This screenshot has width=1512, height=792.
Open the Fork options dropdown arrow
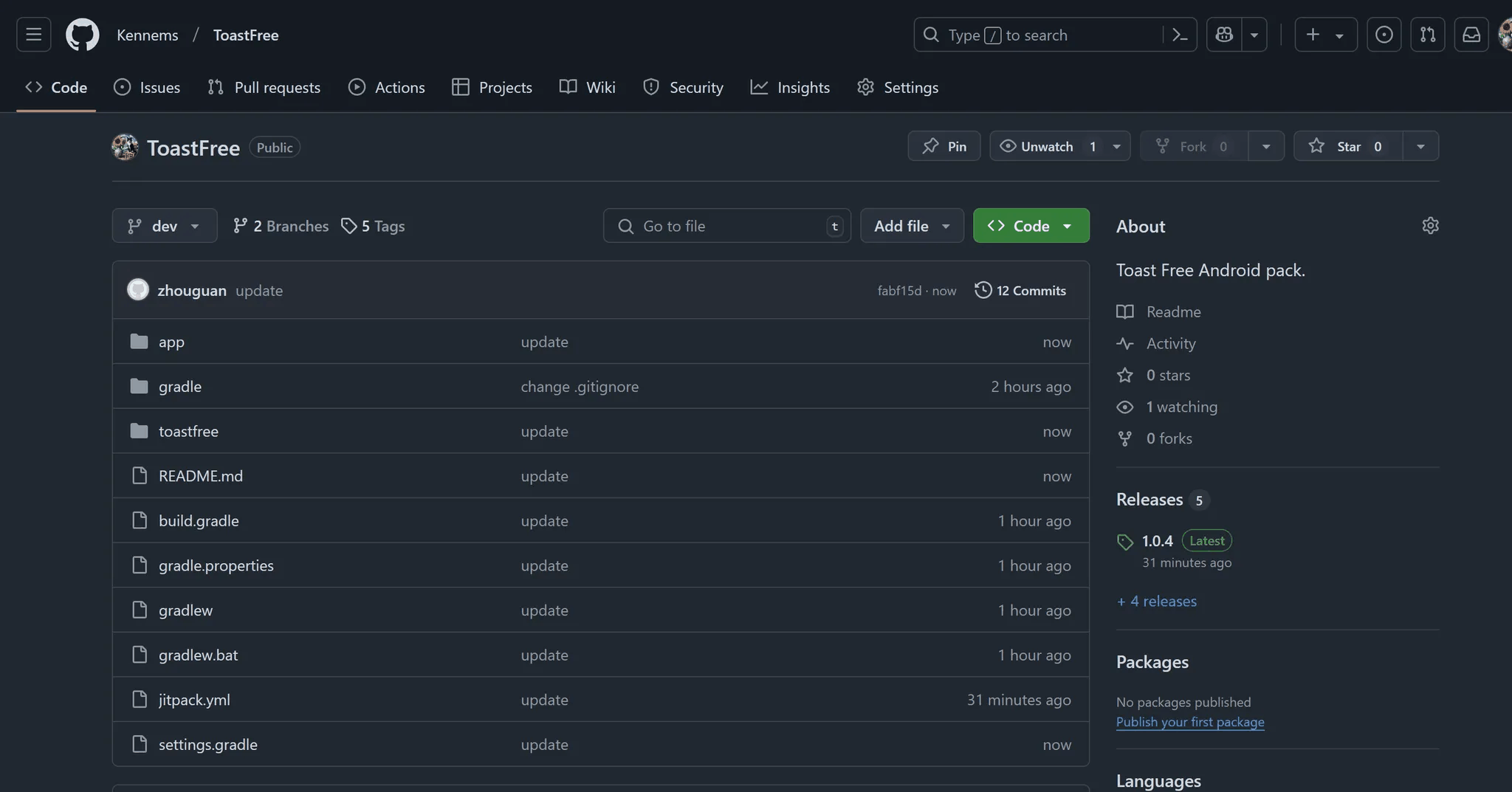(1266, 146)
